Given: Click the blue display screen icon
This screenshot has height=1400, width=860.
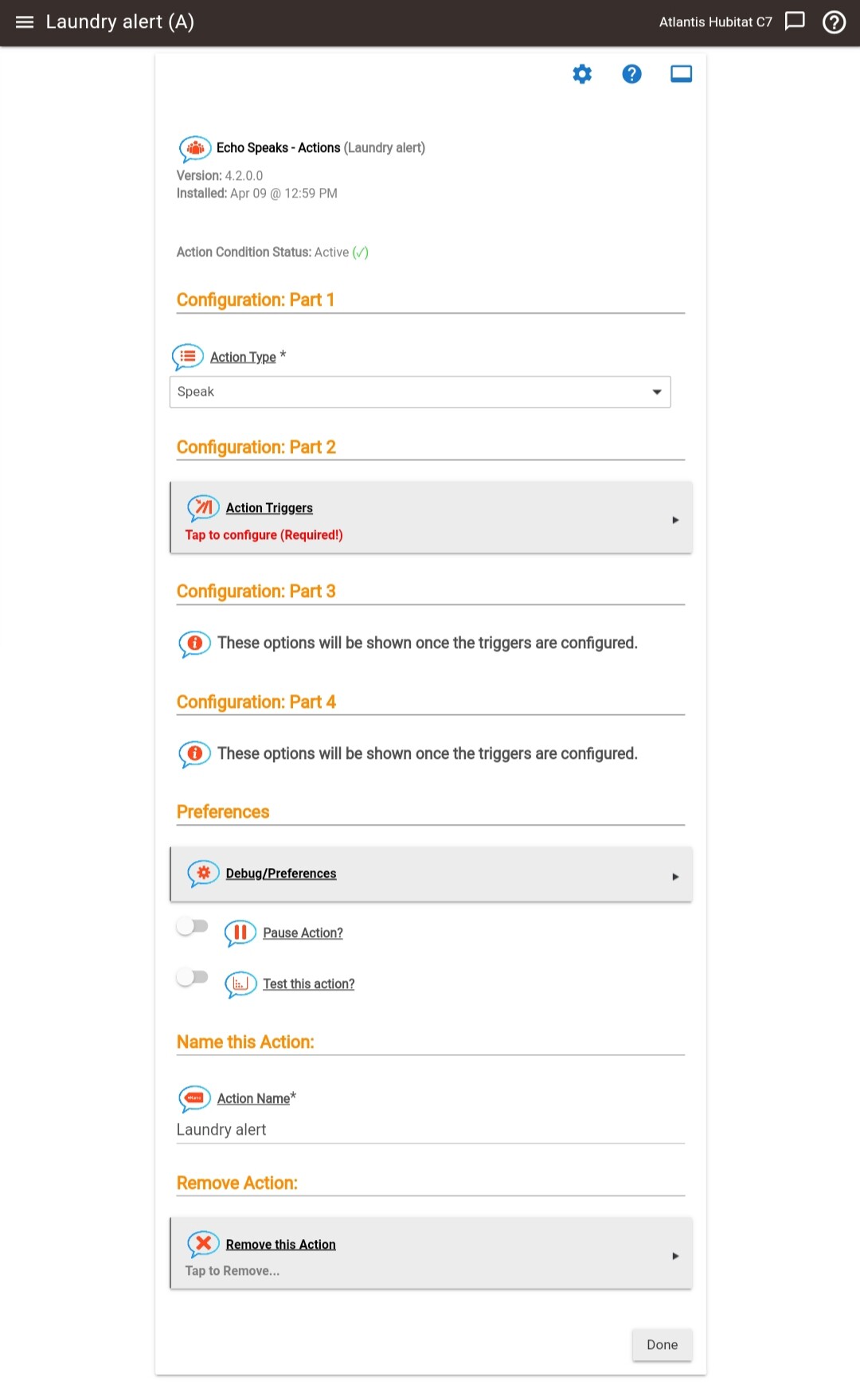Looking at the screenshot, I should point(681,74).
